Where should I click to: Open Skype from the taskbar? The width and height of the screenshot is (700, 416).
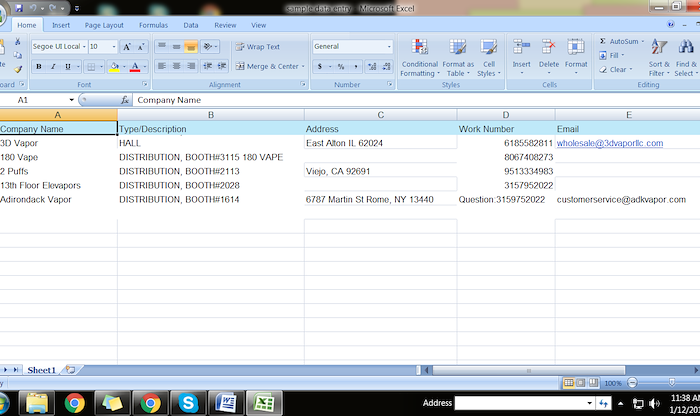[188, 403]
